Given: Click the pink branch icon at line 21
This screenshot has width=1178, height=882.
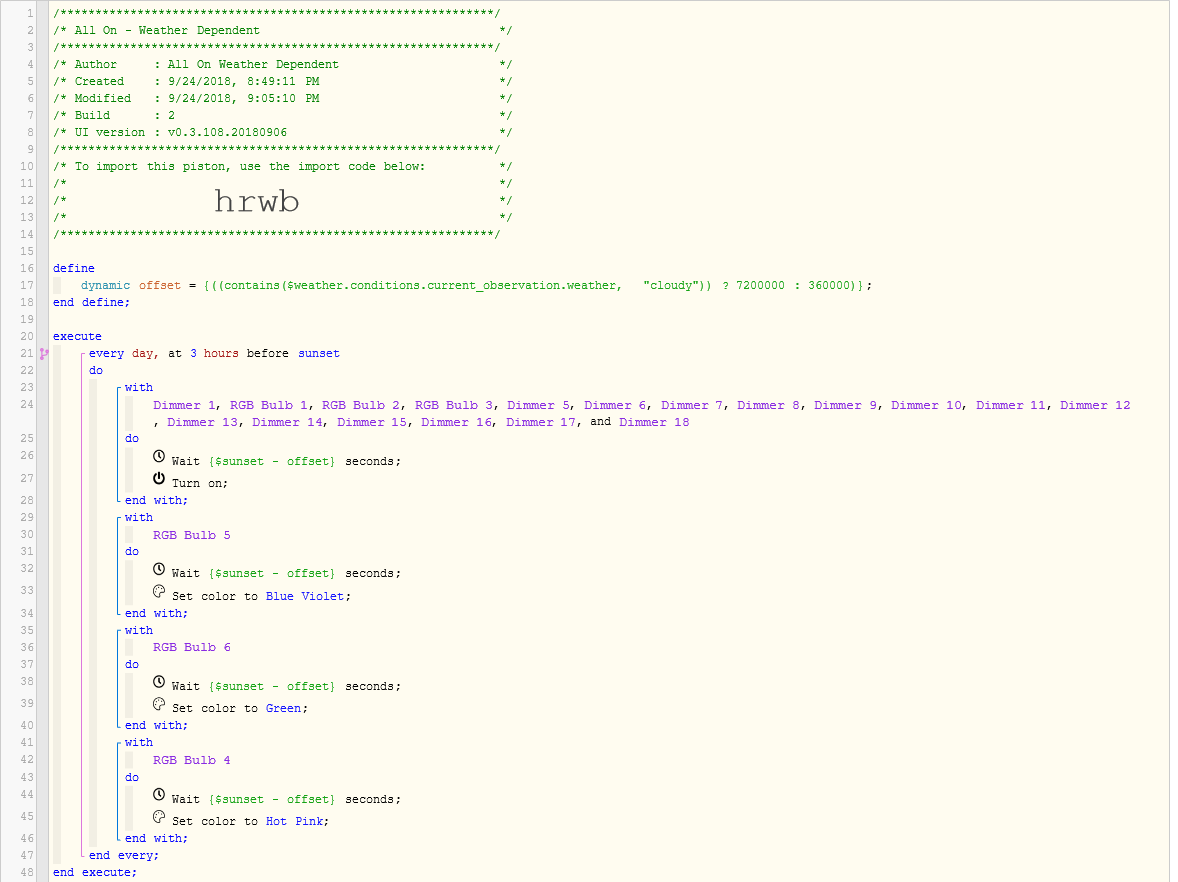Looking at the screenshot, I should tap(44, 354).
